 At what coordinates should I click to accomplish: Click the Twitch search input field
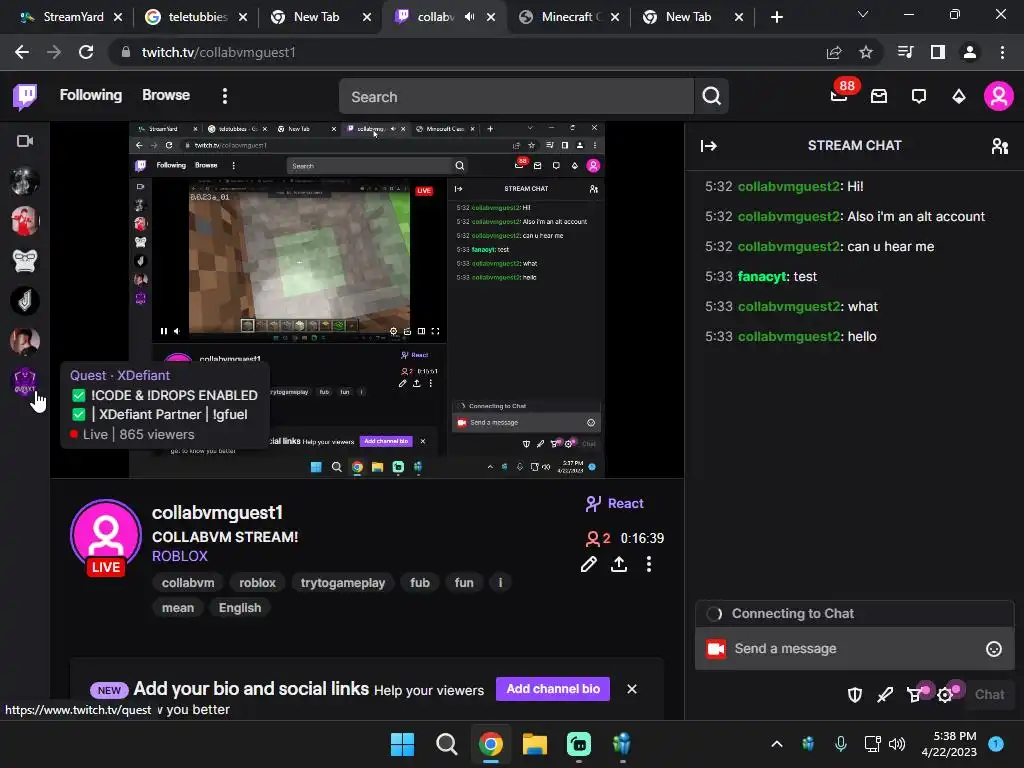(x=516, y=97)
